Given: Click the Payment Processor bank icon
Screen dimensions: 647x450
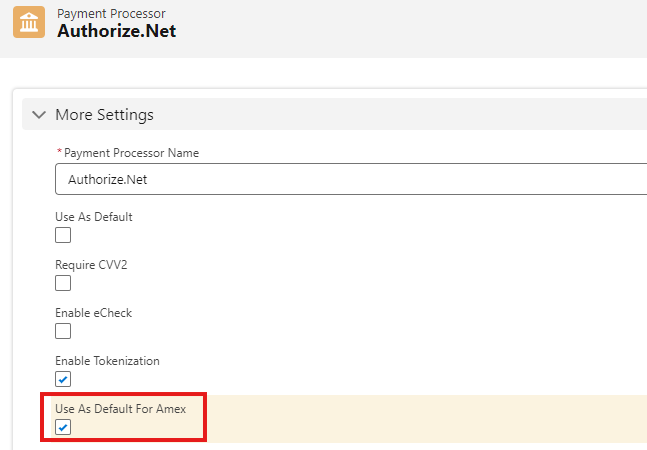Looking at the screenshot, I should pyautogui.click(x=29, y=22).
